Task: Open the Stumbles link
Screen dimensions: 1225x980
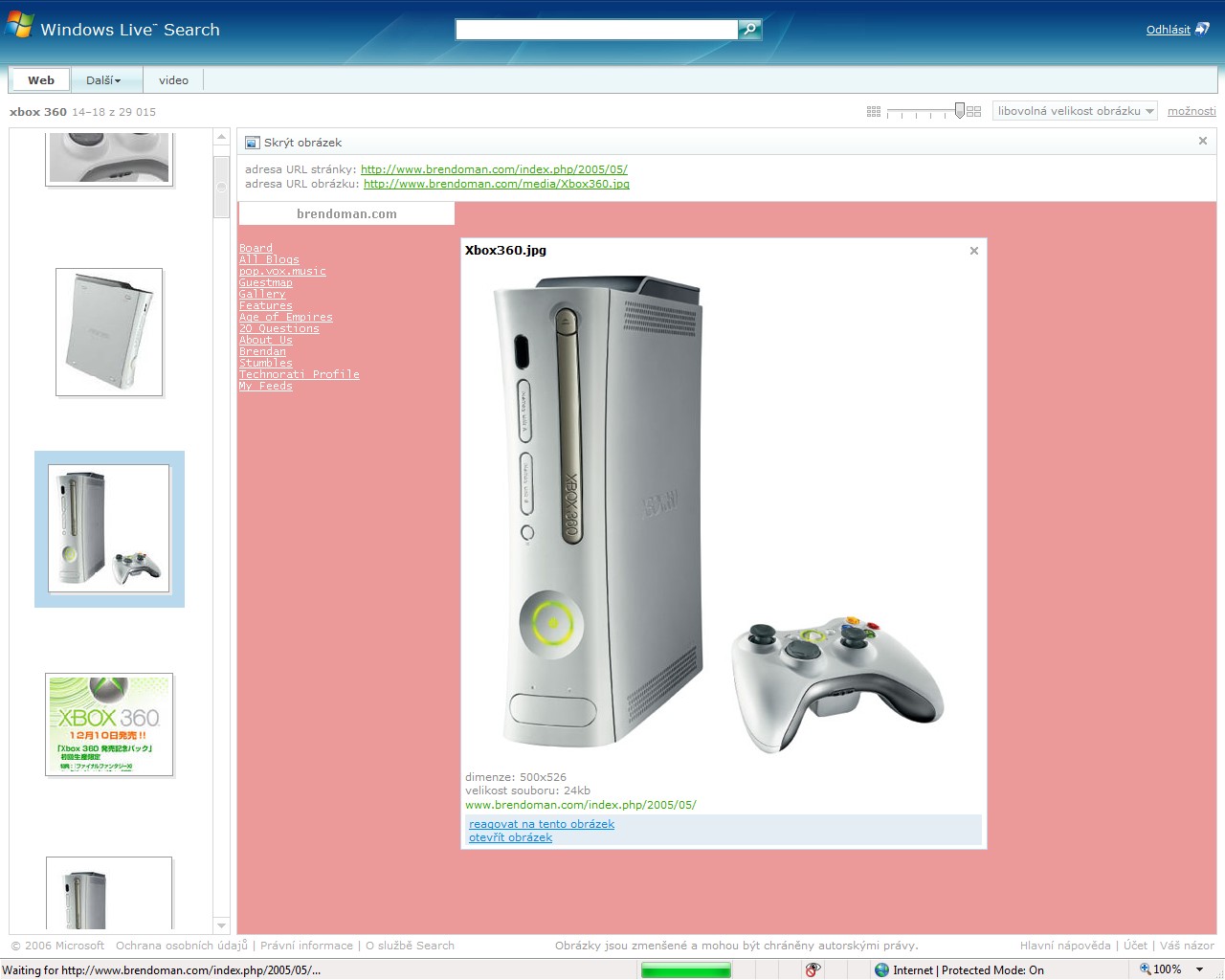Action: pos(266,363)
